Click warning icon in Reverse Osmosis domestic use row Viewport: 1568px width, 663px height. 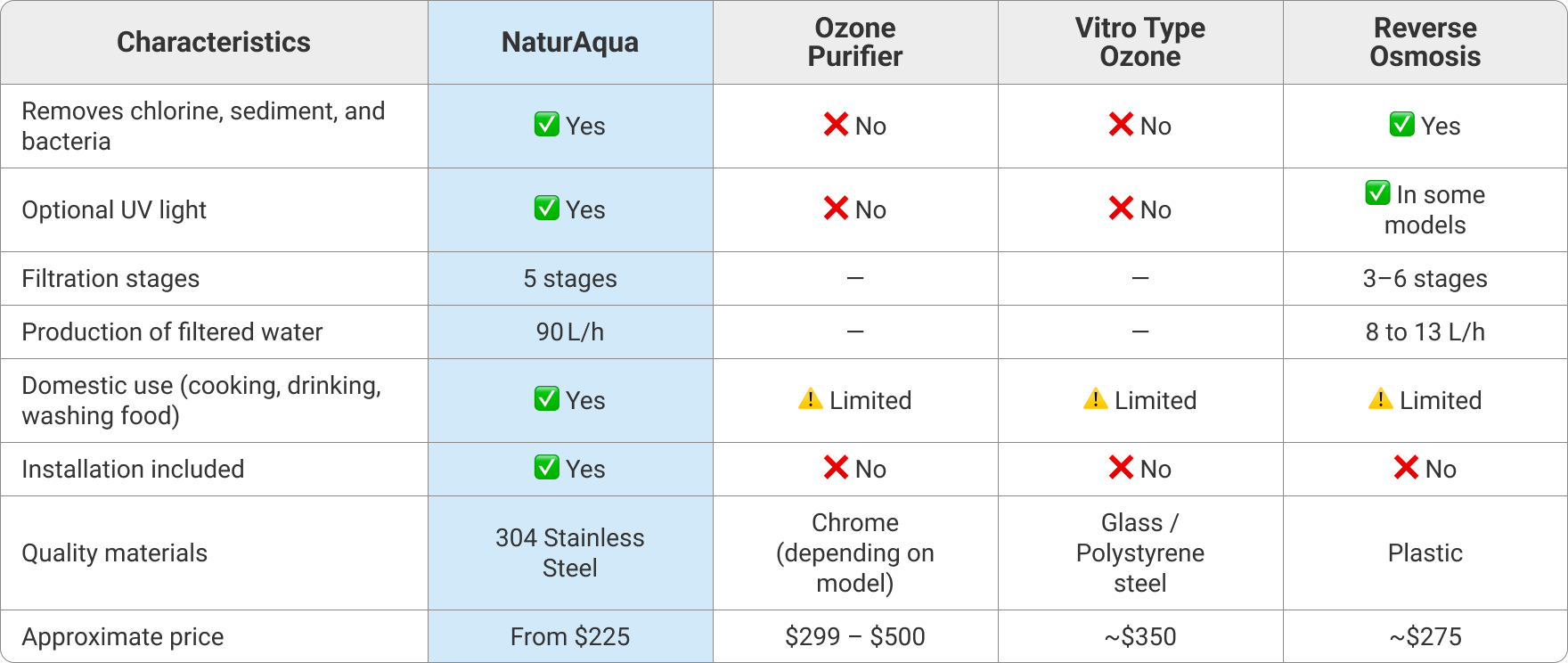click(x=1380, y=399)
